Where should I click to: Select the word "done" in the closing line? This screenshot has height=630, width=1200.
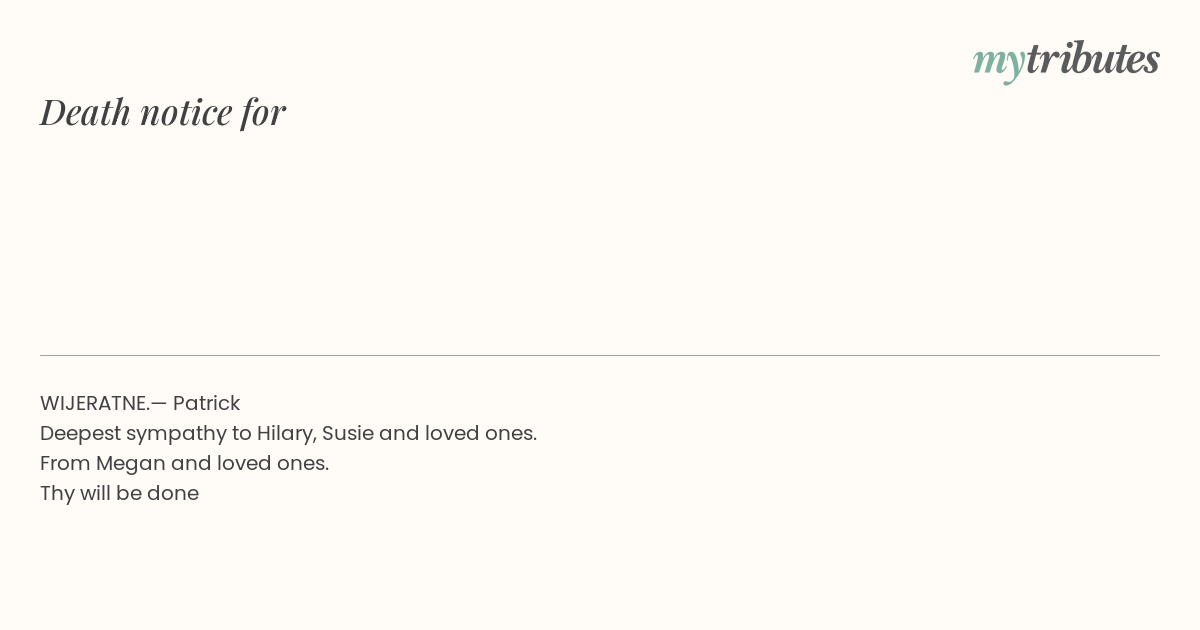(173, 493)
